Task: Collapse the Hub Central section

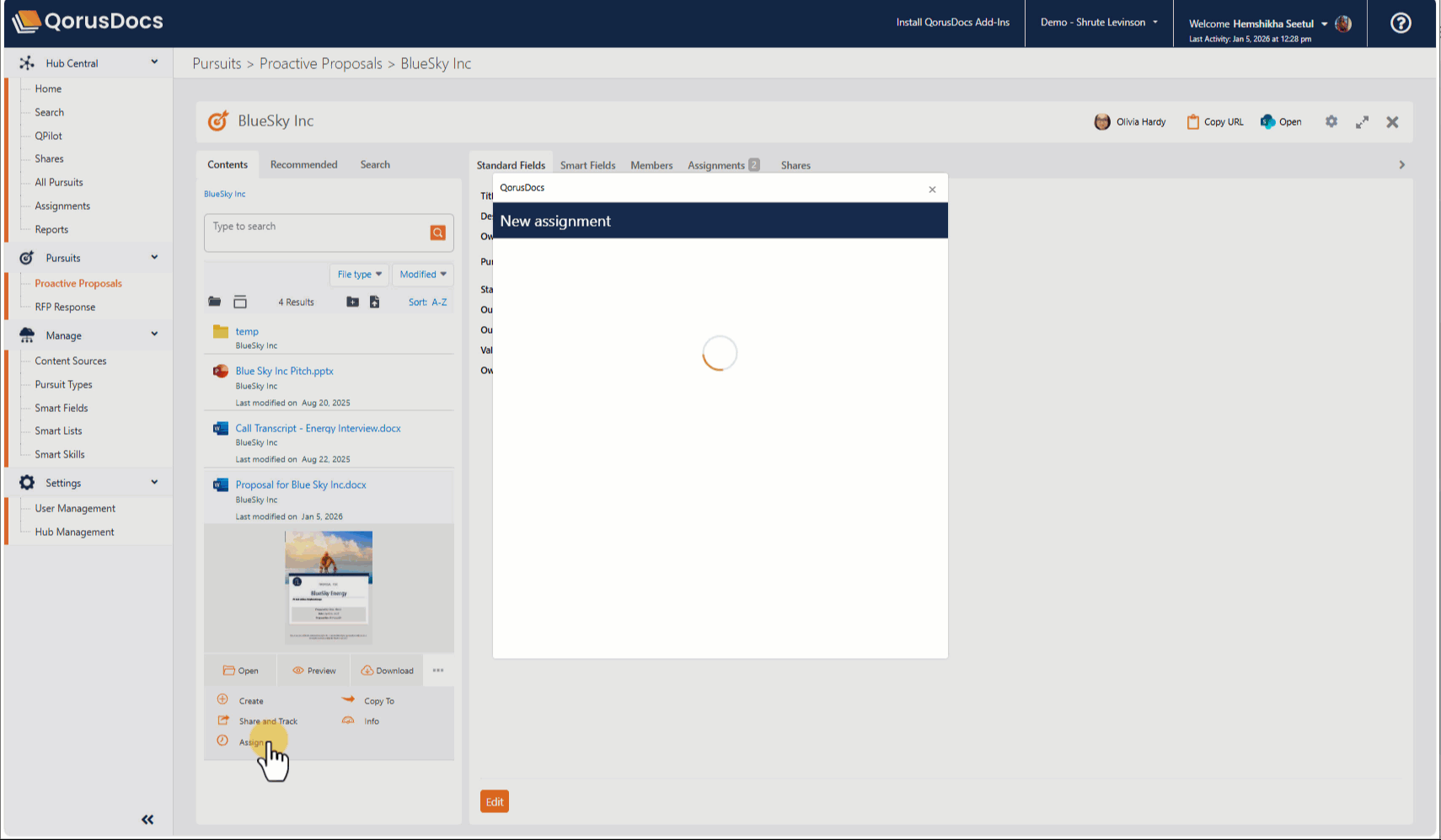Action: [x=154, y=62]
